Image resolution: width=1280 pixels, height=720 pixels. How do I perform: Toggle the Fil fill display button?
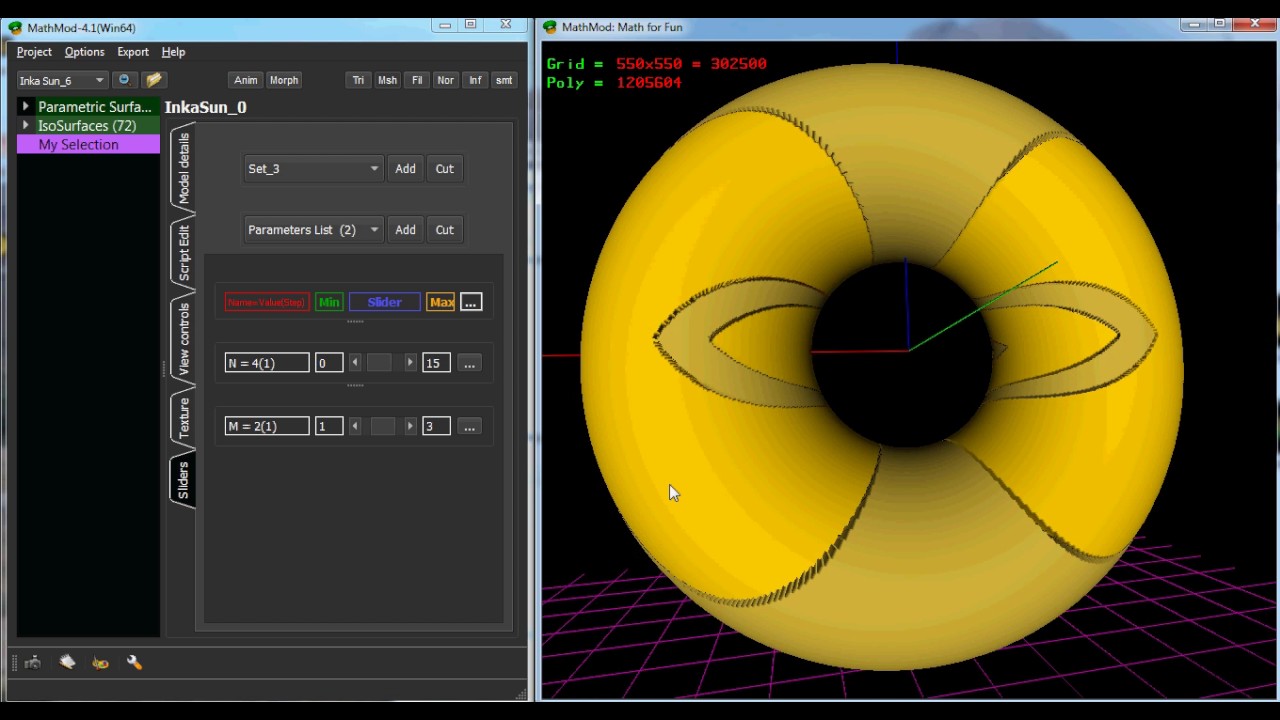pos(417,80)
